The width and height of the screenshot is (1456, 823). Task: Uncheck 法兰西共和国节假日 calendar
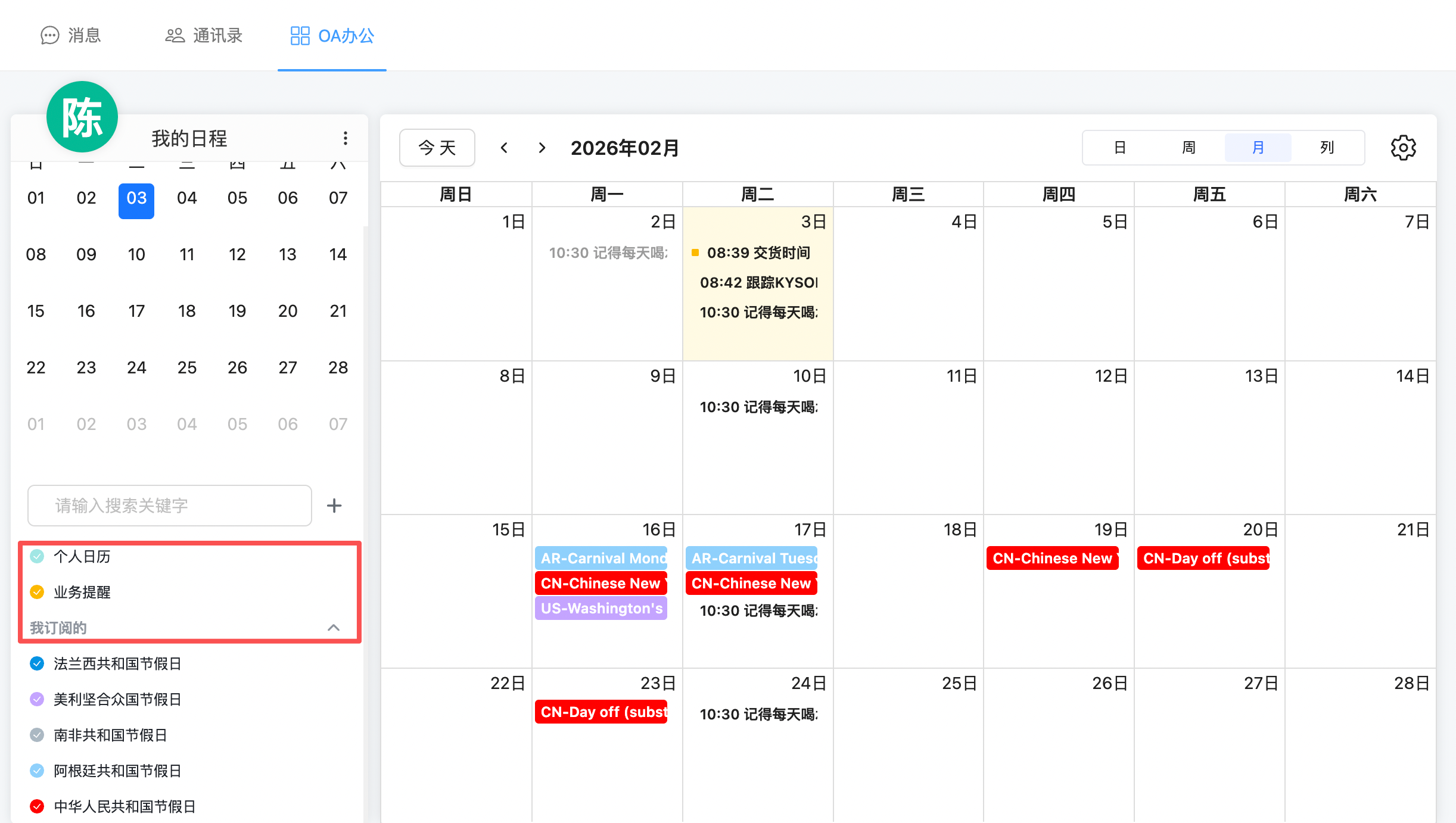[37, 663]
